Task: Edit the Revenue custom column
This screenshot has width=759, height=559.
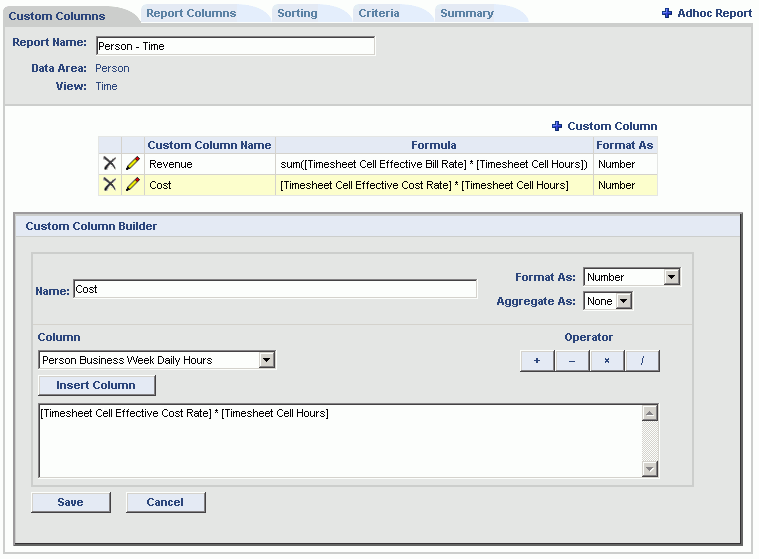Action: click(x=133, y=164)
